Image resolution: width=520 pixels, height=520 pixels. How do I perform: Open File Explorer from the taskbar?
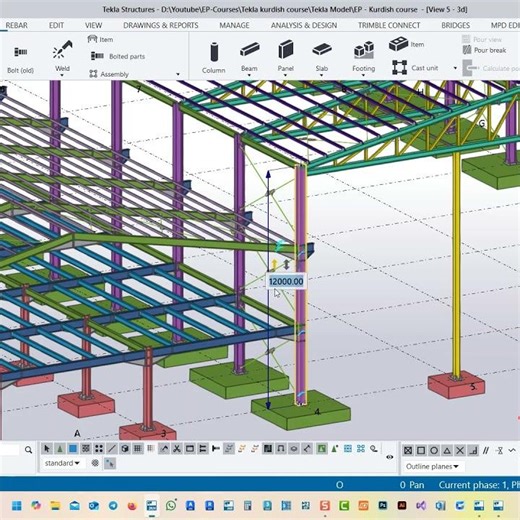pyautogui.click(x=55, y=506)
